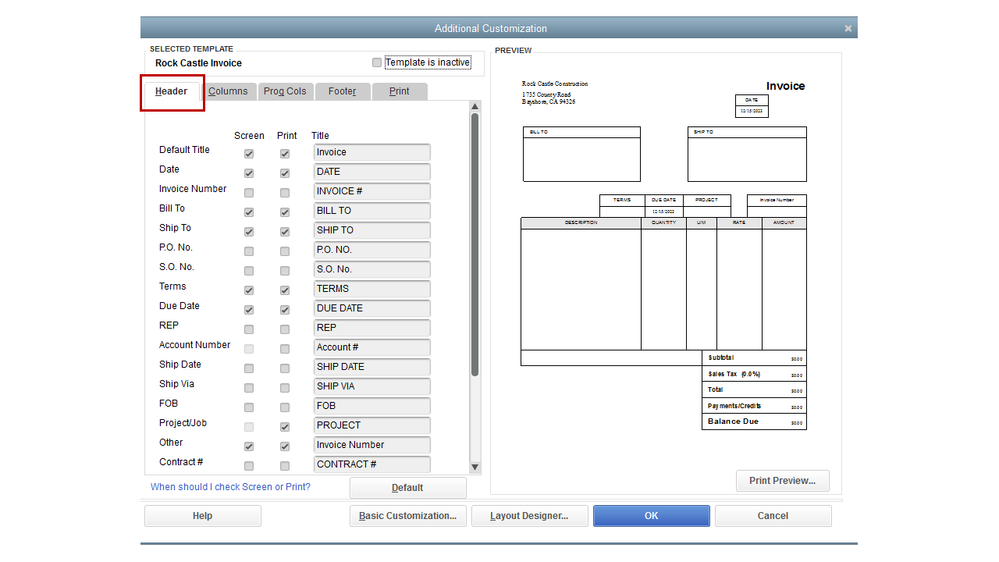Click the PROJECT title field

[372, 425]
